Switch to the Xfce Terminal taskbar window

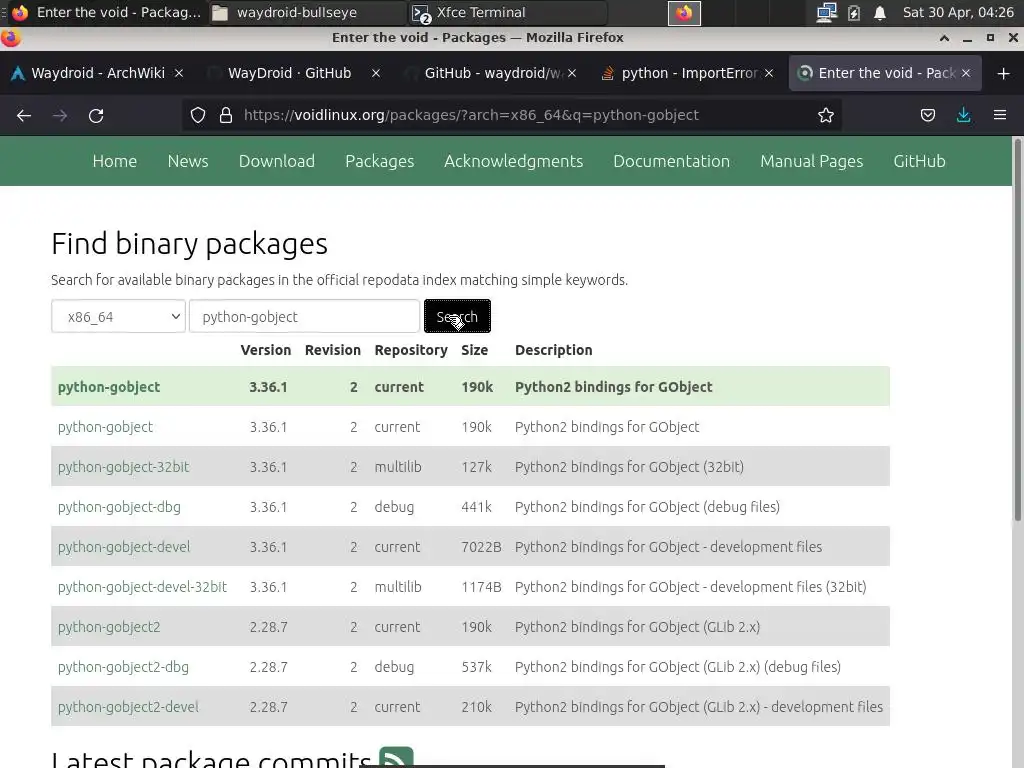pyautogui.click(x=506, y=12)
